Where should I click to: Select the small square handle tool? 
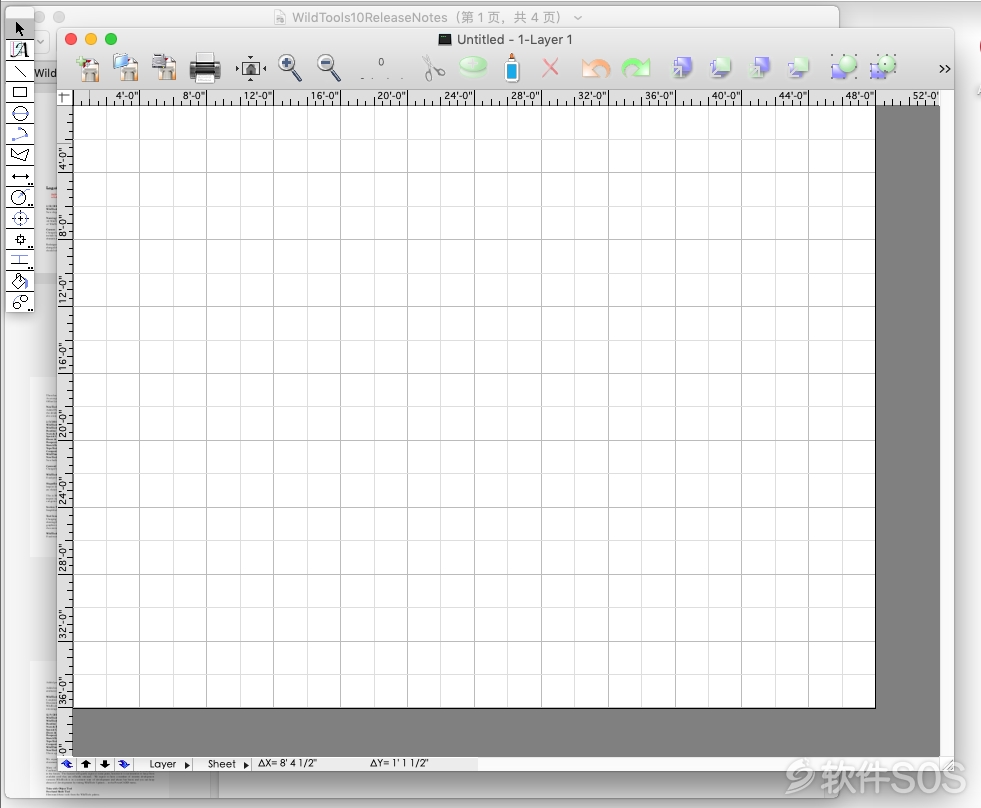[19, 240]
